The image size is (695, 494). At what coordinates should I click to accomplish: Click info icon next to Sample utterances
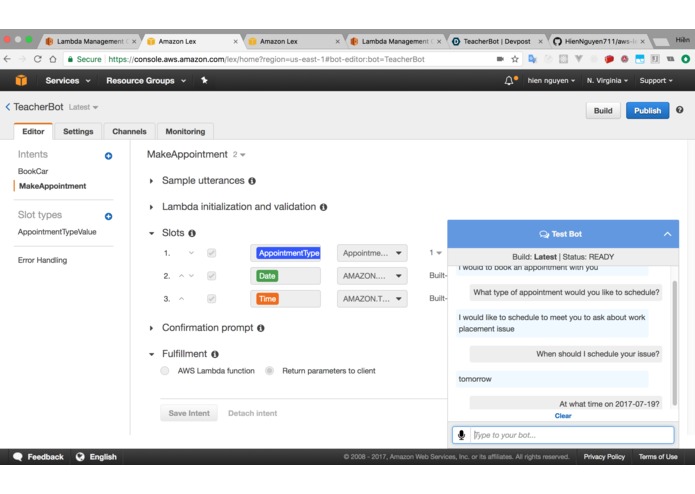point(252,181)
